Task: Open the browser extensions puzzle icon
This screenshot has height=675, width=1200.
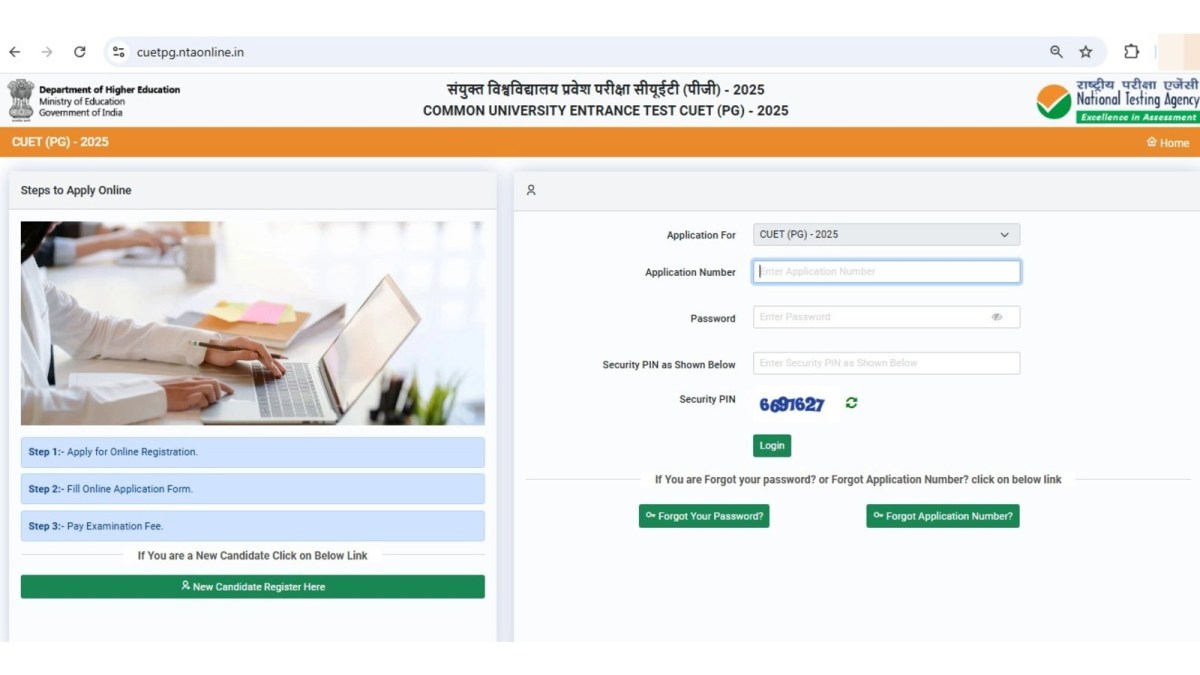Action: 1132,52
